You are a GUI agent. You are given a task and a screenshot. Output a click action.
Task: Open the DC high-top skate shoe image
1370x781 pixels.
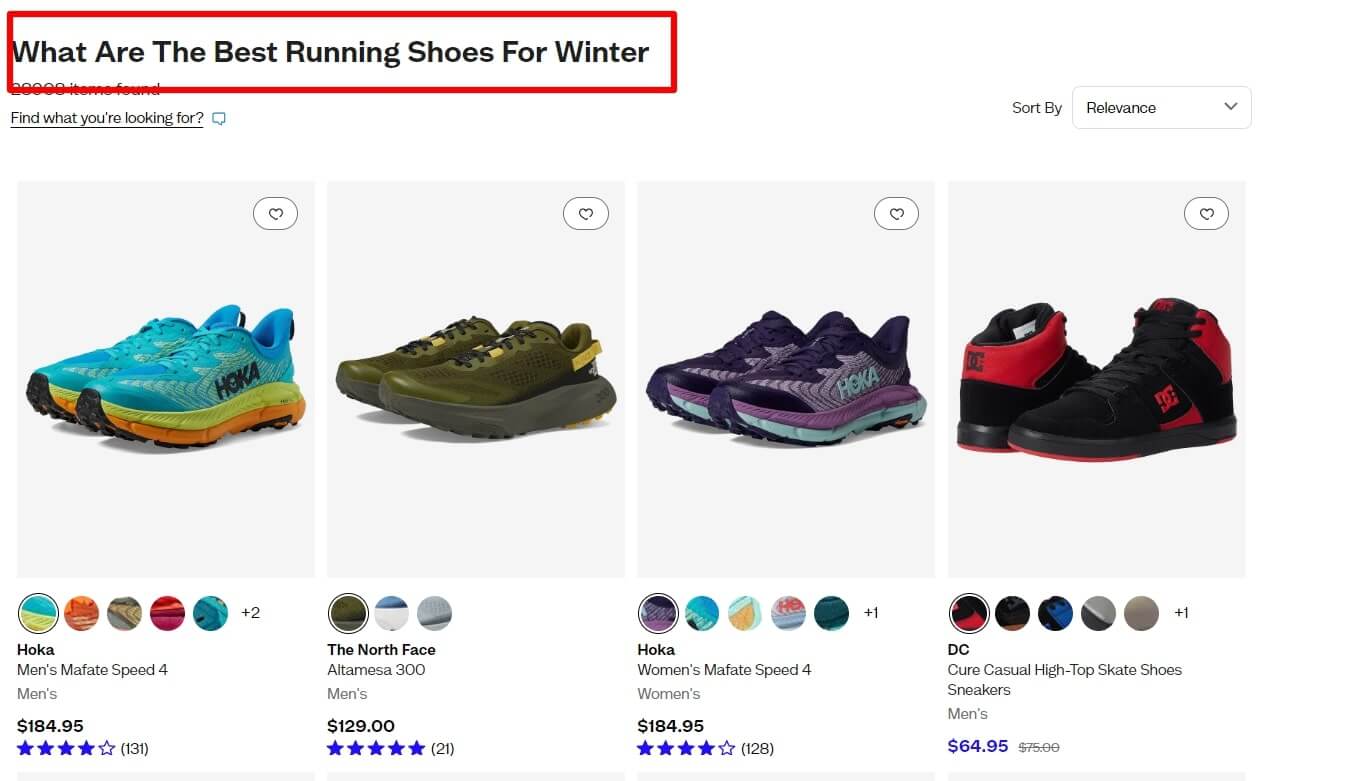pos(1096,380)
